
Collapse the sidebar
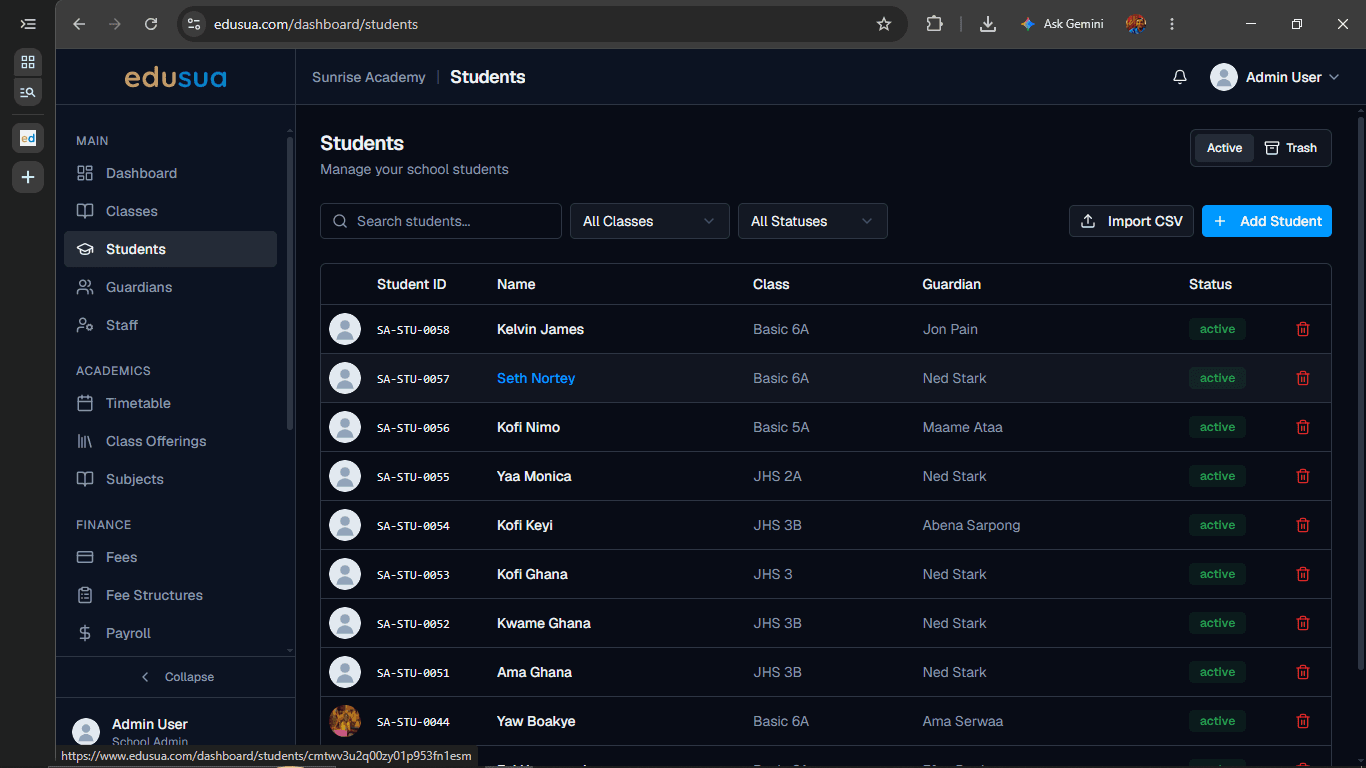tap(176, 677)
